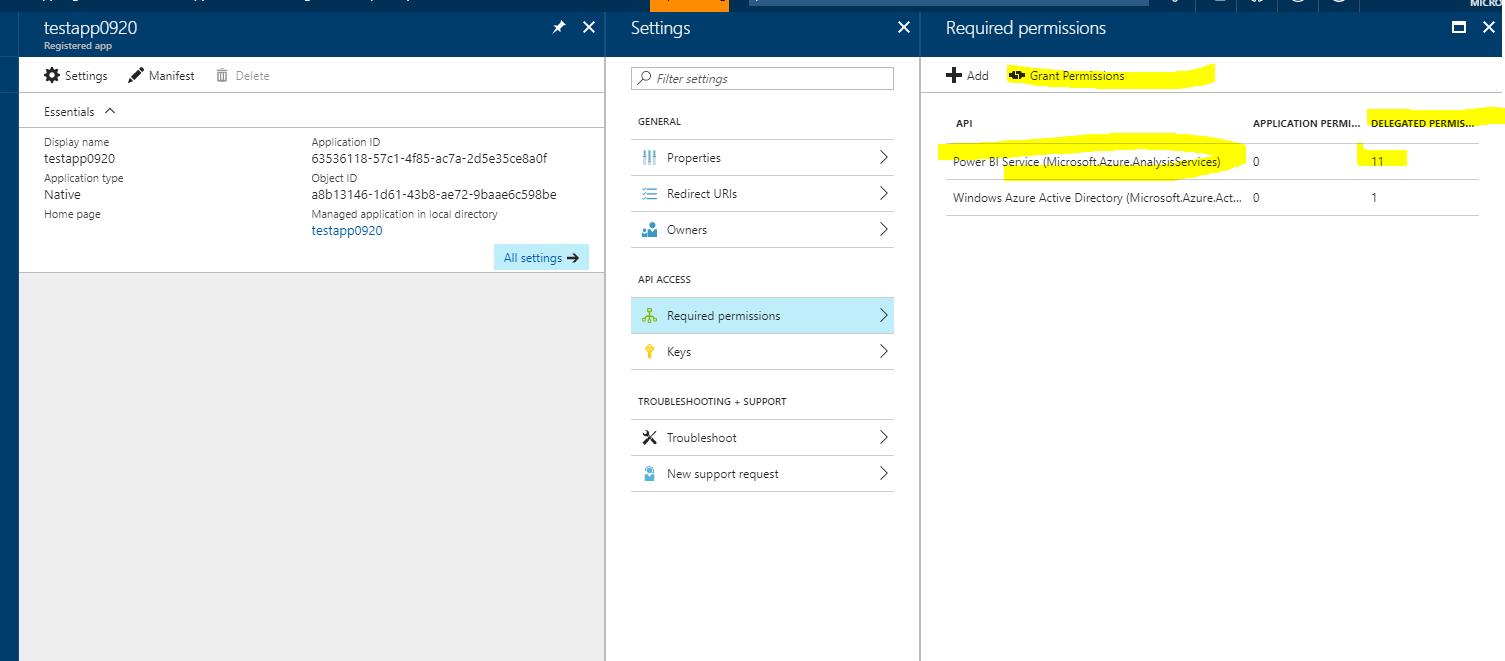This screenshot has height=661, width=1505.
Task: Click the API column header
Action: [x=964, y=123]
